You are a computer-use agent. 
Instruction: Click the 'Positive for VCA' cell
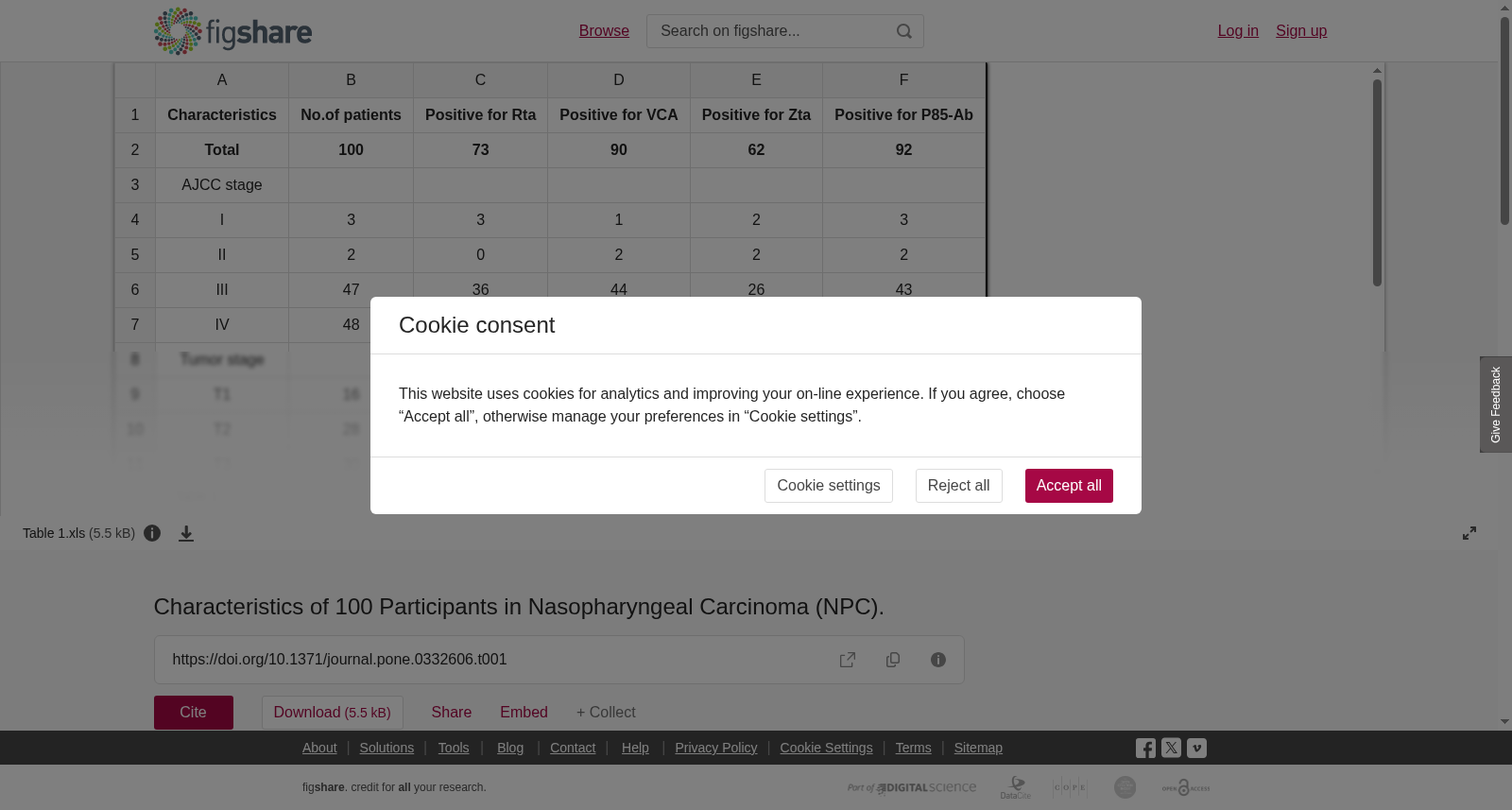(619, 115)
